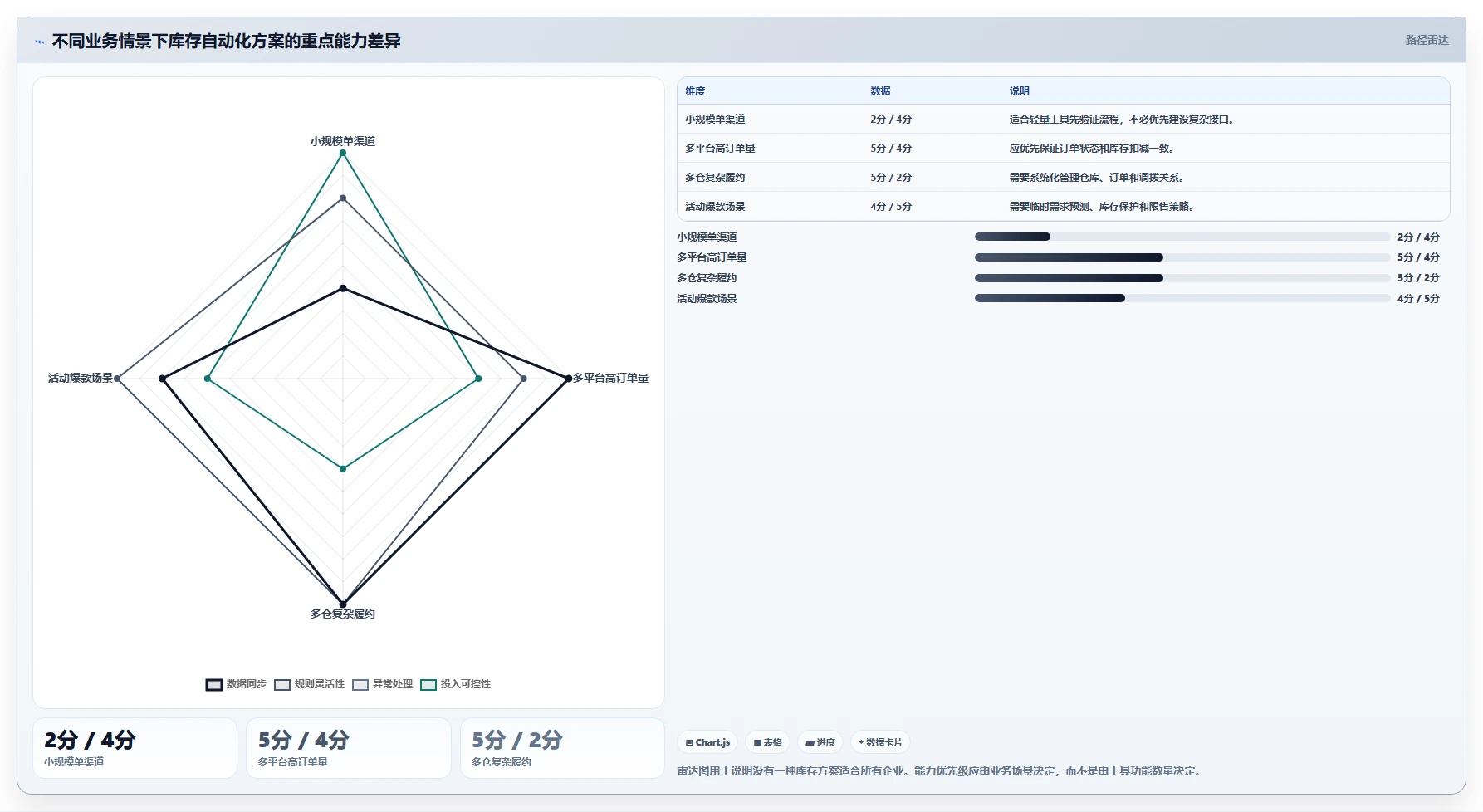Click the 活动爆款场景 progress bar
This screenshot has width=1483, height=812.
point(1182,298)
